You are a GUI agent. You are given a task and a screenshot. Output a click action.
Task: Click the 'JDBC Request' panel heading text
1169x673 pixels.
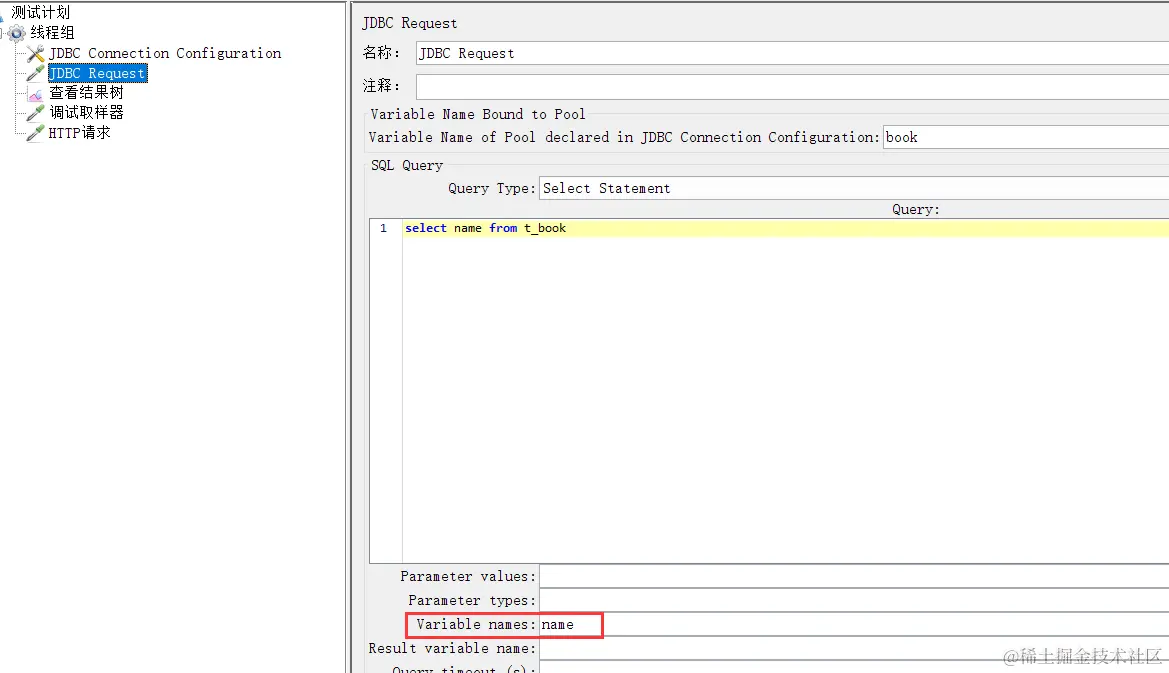pyautogui.click(x=409, y=23)
